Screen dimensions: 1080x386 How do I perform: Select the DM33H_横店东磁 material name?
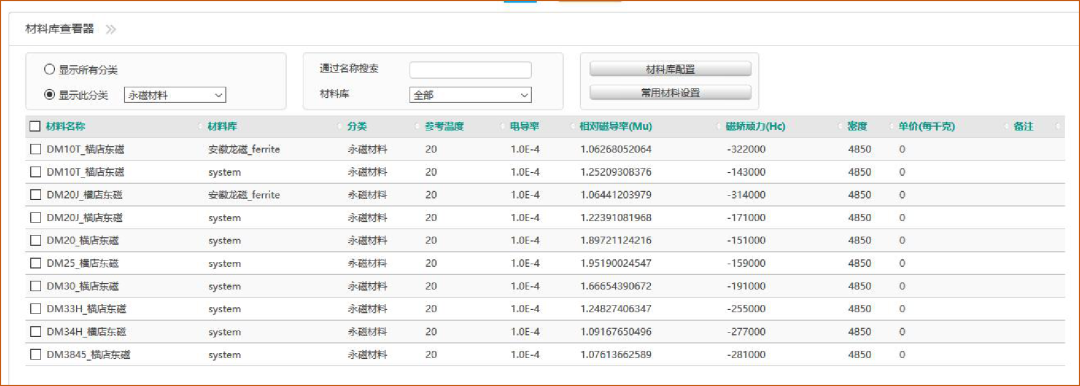tap(86, 309)
